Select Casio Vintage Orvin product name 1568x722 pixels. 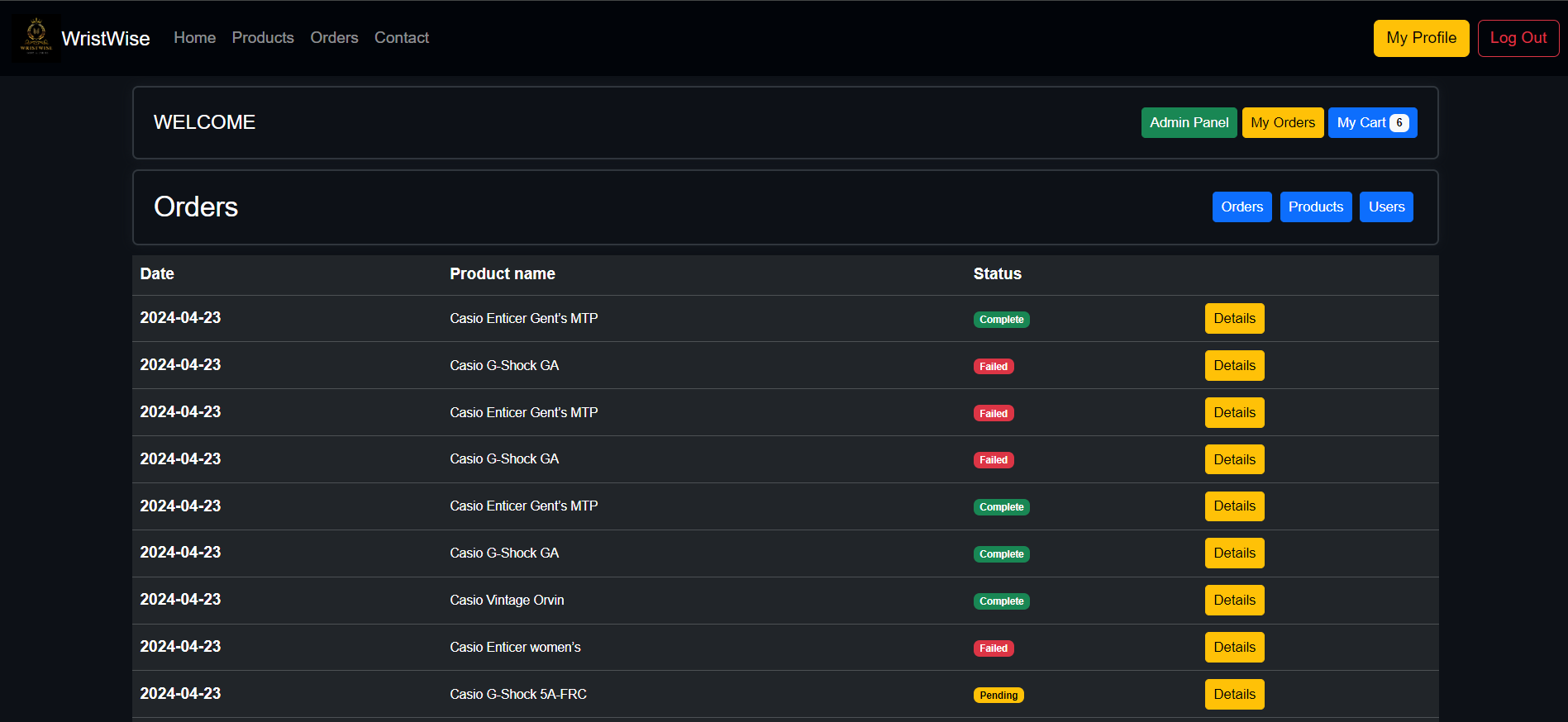507,601
